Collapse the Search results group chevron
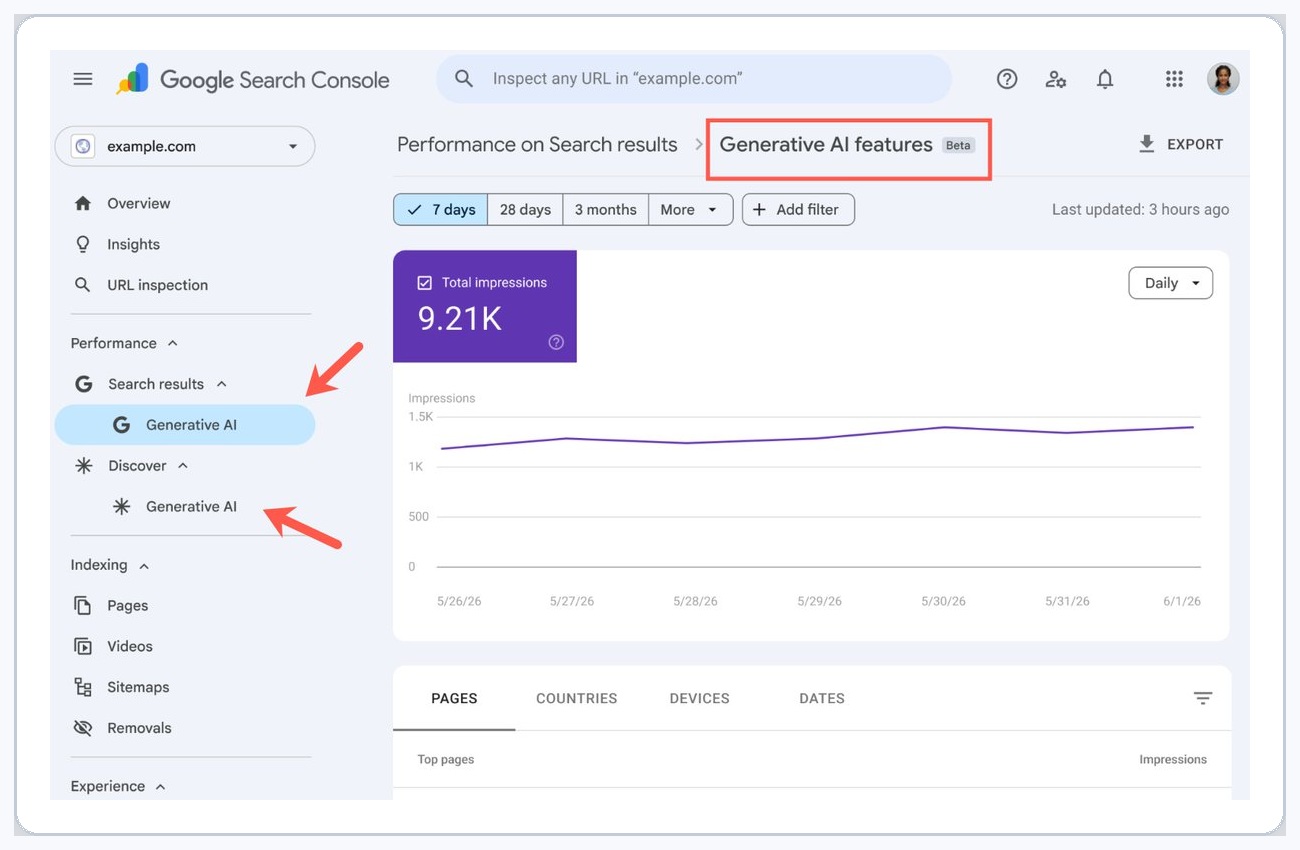Viewport: 1300px width, 850px height. (222, 384)
